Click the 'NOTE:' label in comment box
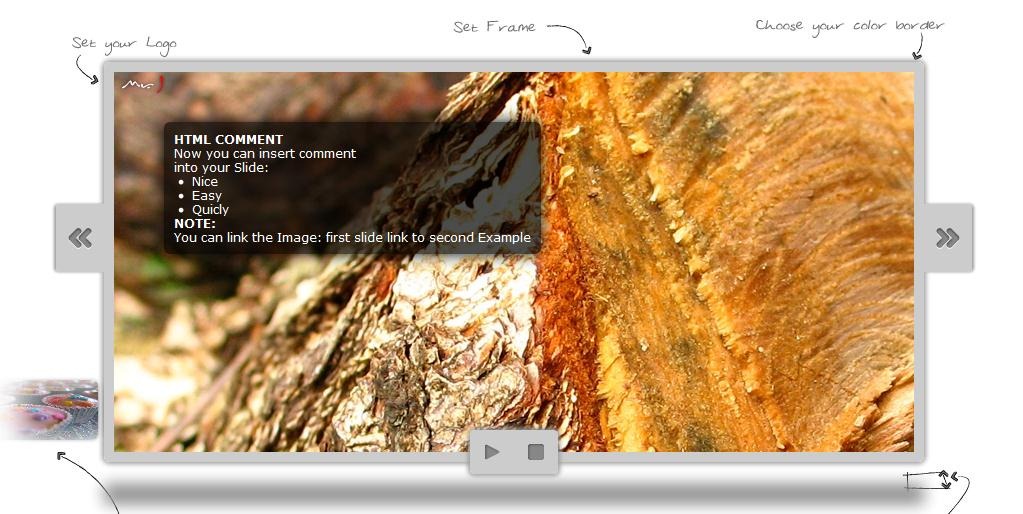Screen dimensions: 1023x514 point(194,223)
